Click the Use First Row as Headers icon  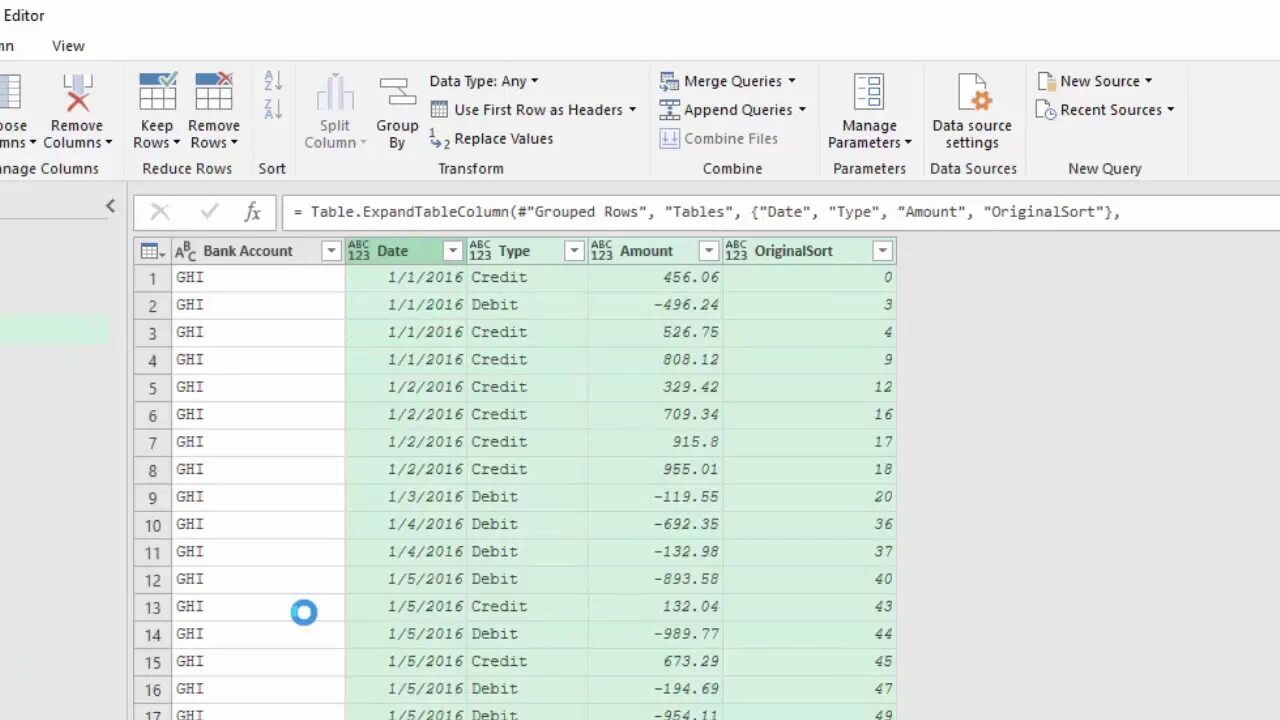(x=439, y=110)
